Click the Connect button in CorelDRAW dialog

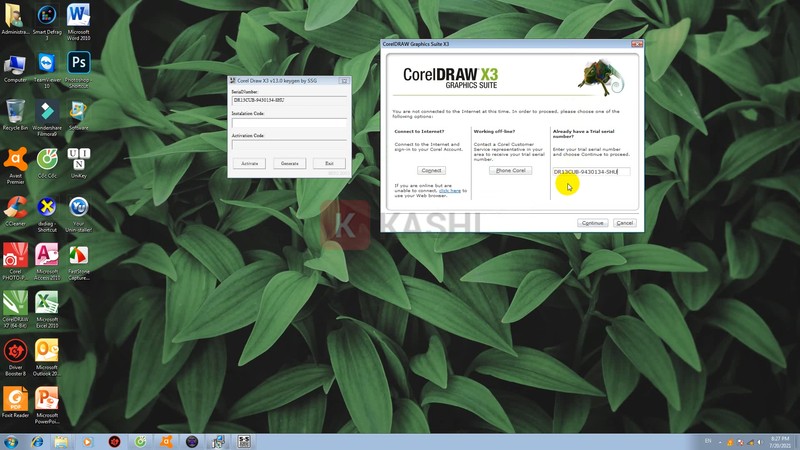[431, 170]
